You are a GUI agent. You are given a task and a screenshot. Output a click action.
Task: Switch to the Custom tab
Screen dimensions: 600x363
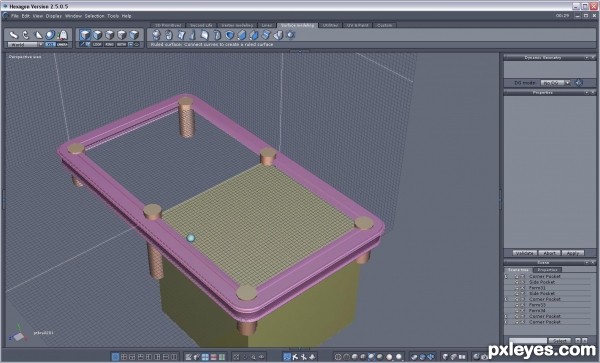click(x=385, y=25)
